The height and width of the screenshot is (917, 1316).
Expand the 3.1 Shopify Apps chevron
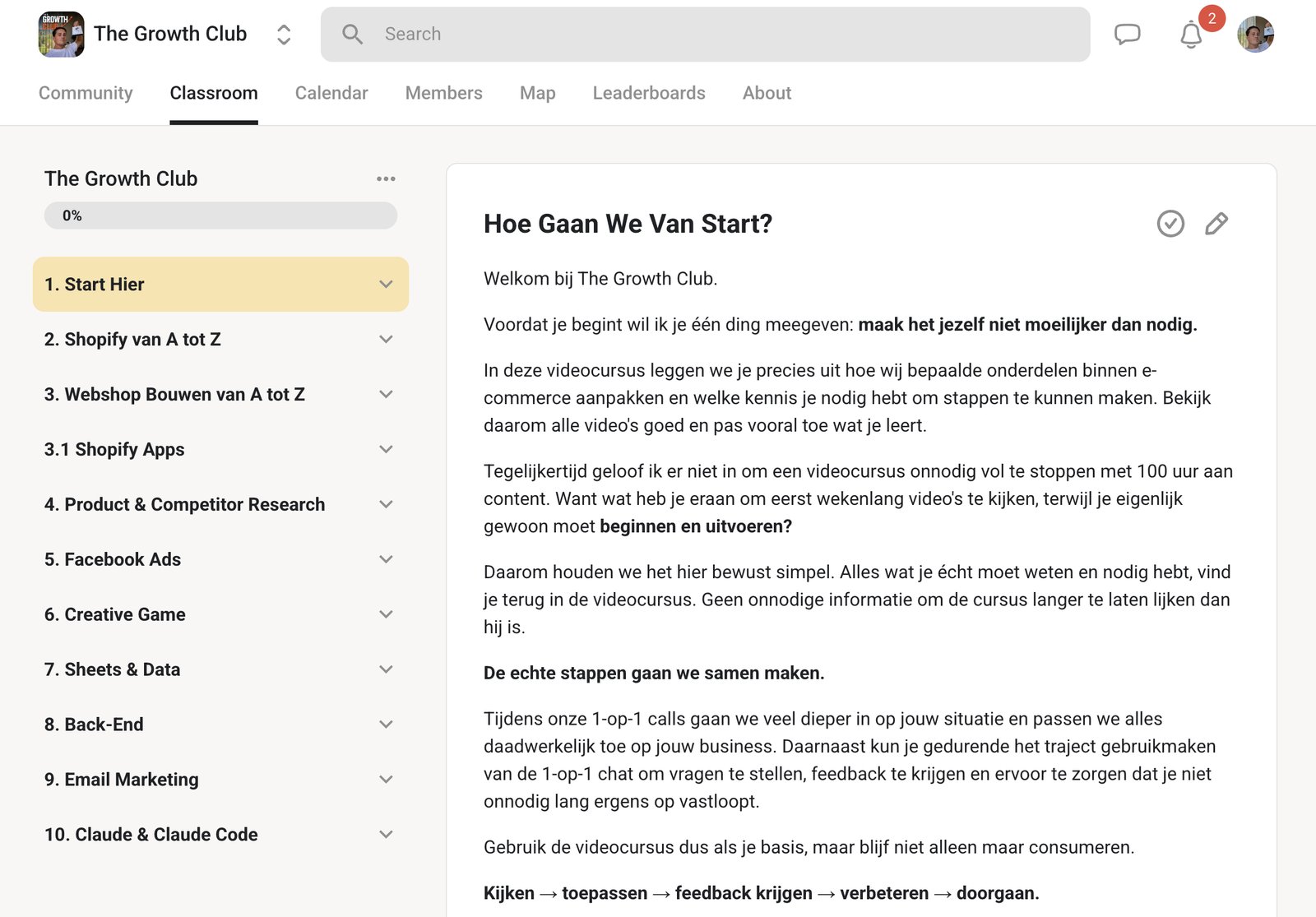point(386,450)
